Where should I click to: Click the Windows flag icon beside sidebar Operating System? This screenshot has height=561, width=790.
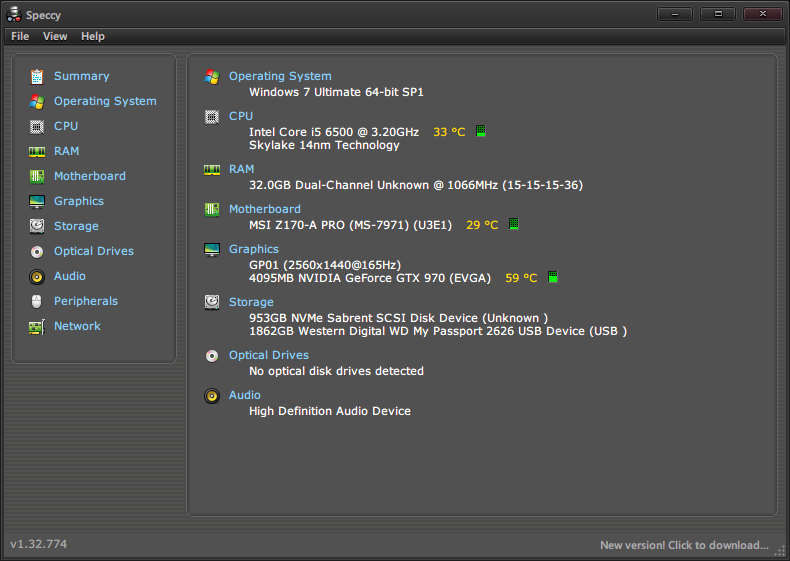coord(37,101)
